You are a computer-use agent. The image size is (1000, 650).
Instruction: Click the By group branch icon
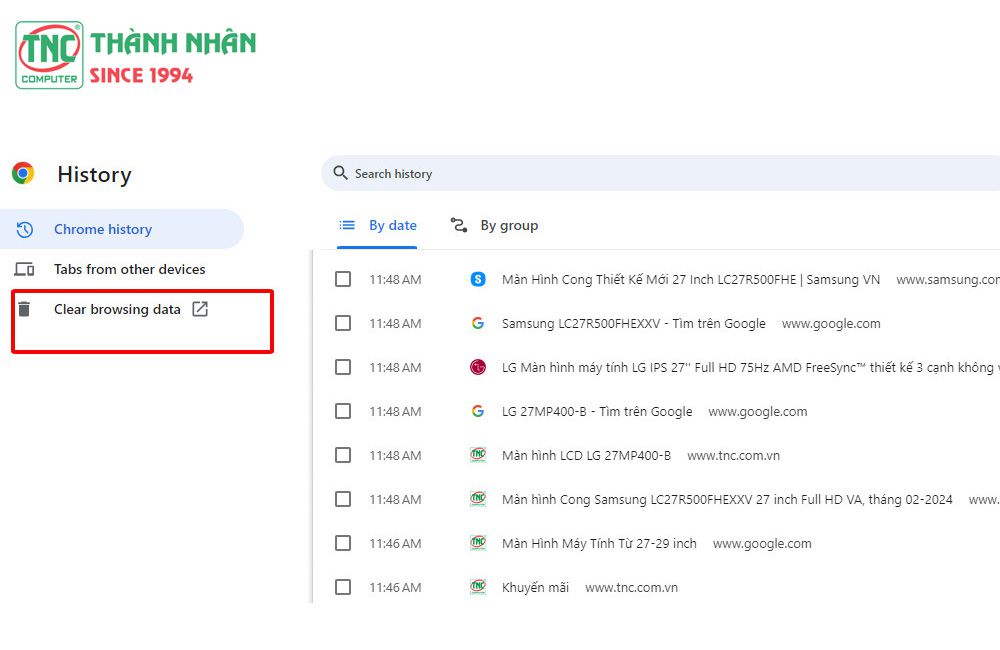(x=459, y=225)
